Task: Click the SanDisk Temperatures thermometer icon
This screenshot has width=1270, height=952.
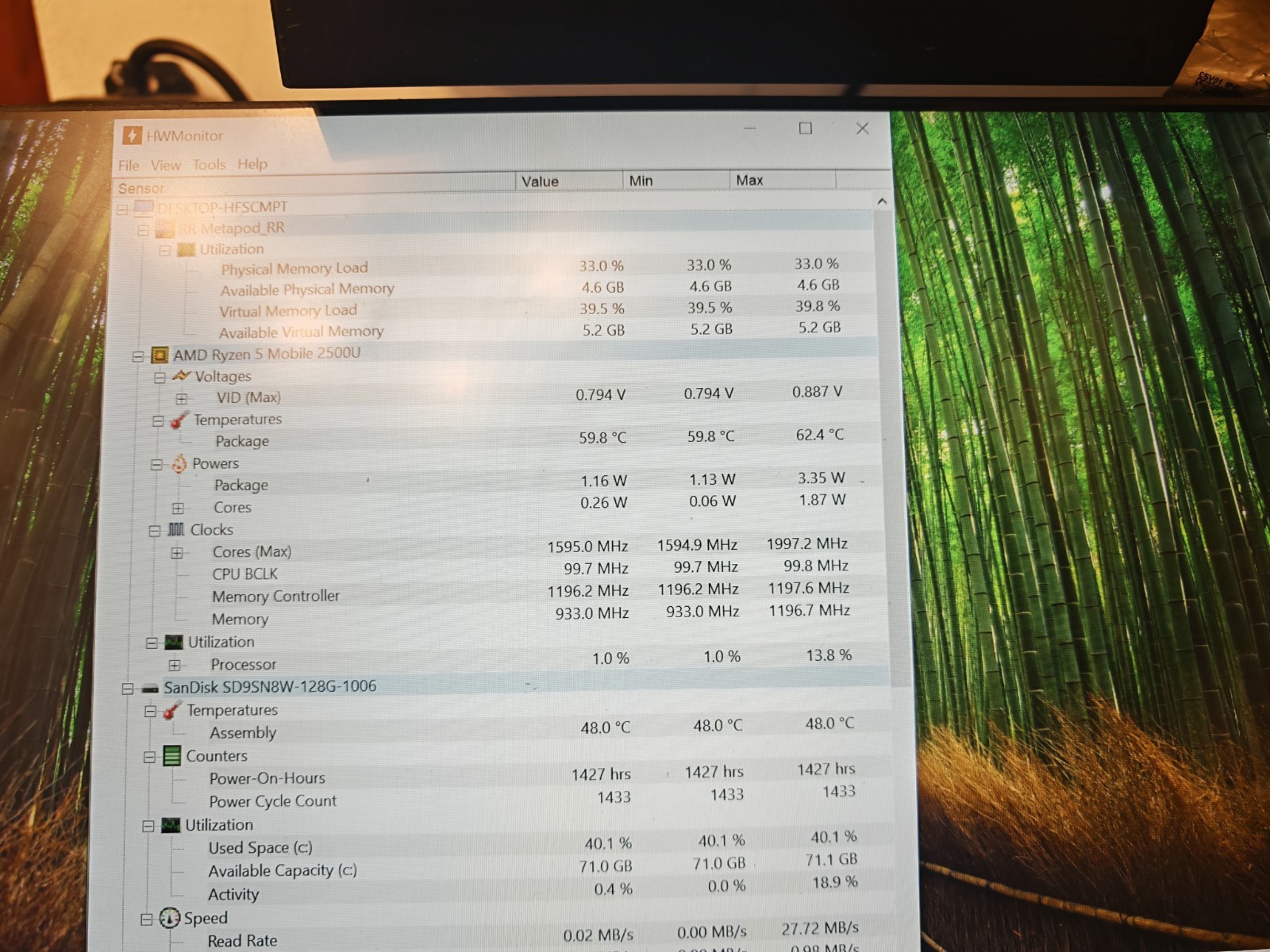Action: tap(171, 711)
